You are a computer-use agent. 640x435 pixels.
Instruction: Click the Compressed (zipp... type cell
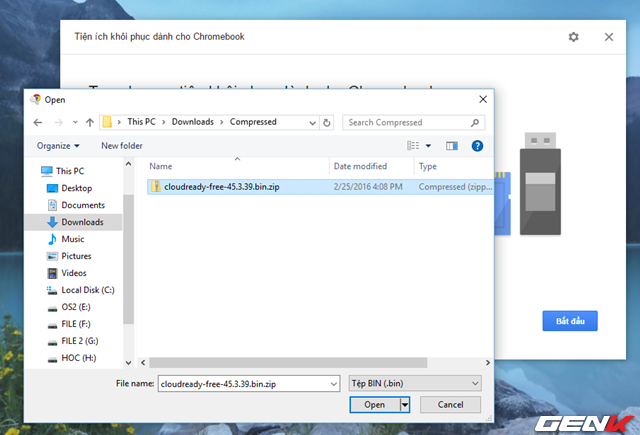point(455,187)
